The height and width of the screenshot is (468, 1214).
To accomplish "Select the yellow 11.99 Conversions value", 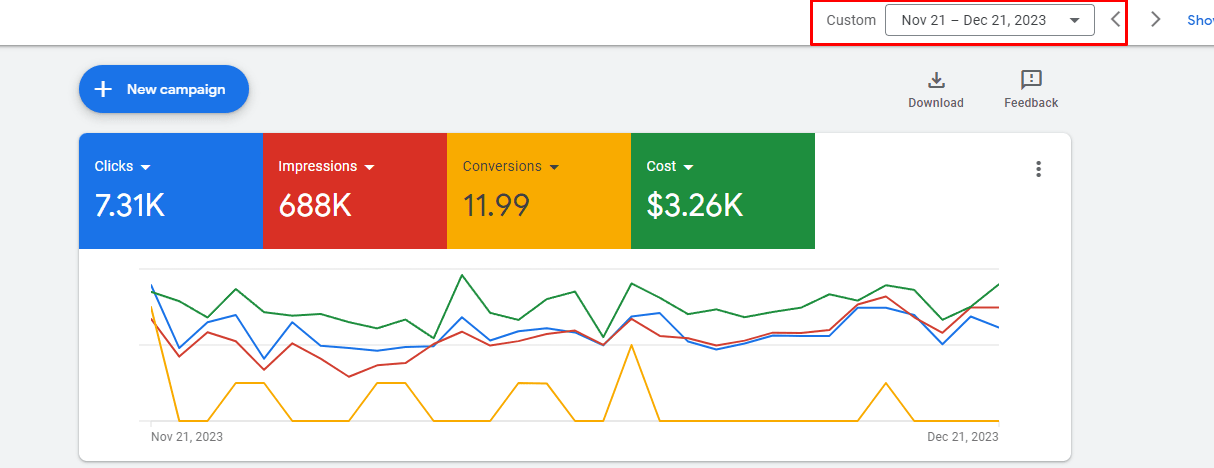I will pos(496,205).
